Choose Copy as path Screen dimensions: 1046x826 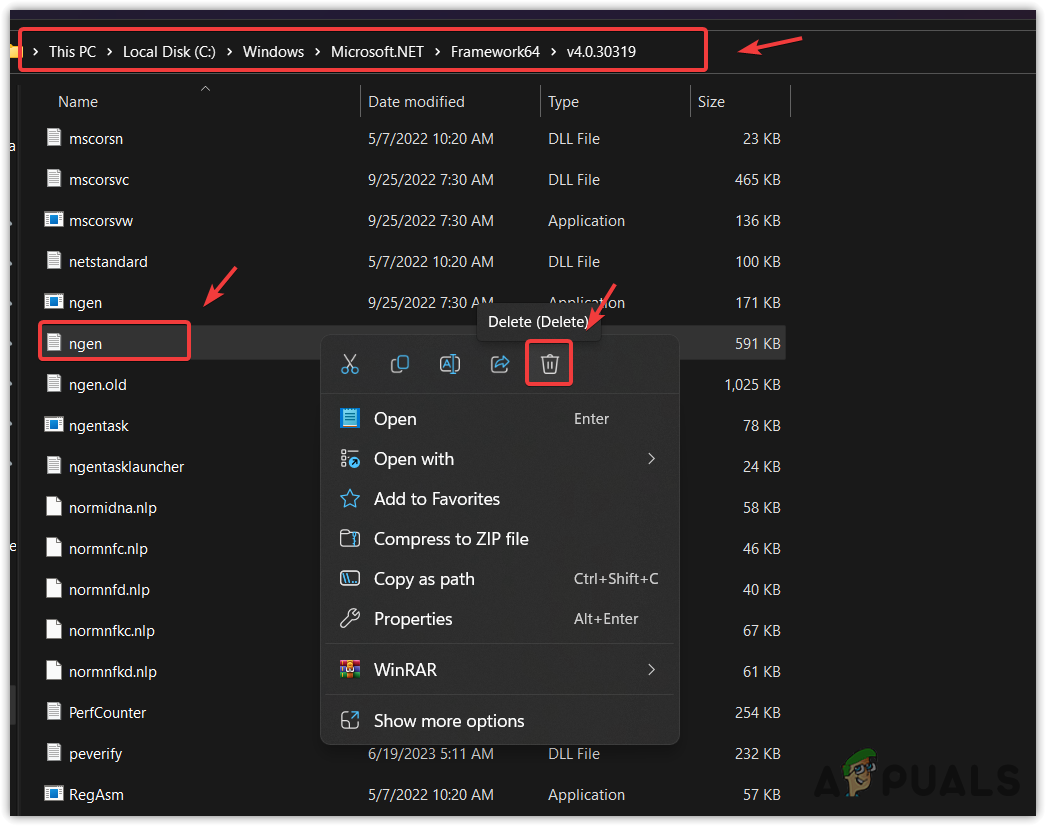499,578
